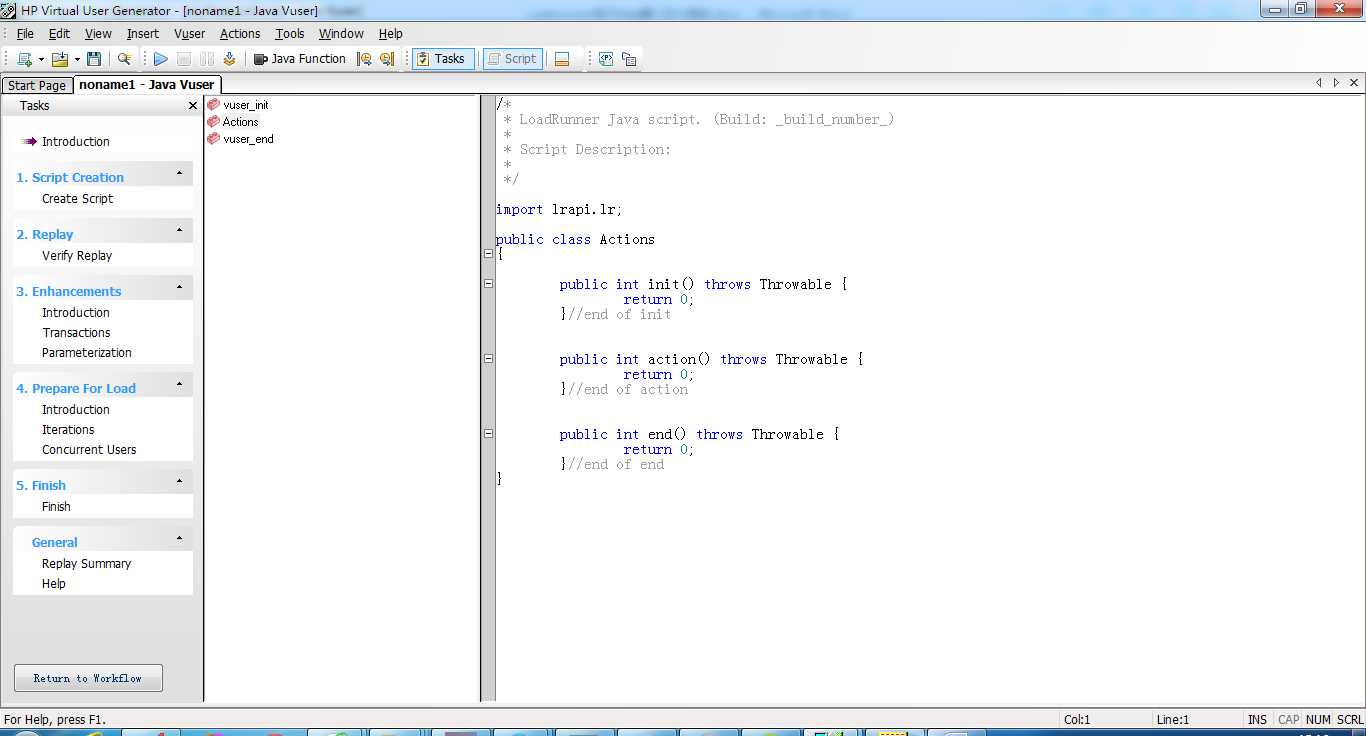Image resolution: width=1366 pixels, height=736 pixels.
Task: Collapse the init() method code fold
Action: [x=488, y=284]
